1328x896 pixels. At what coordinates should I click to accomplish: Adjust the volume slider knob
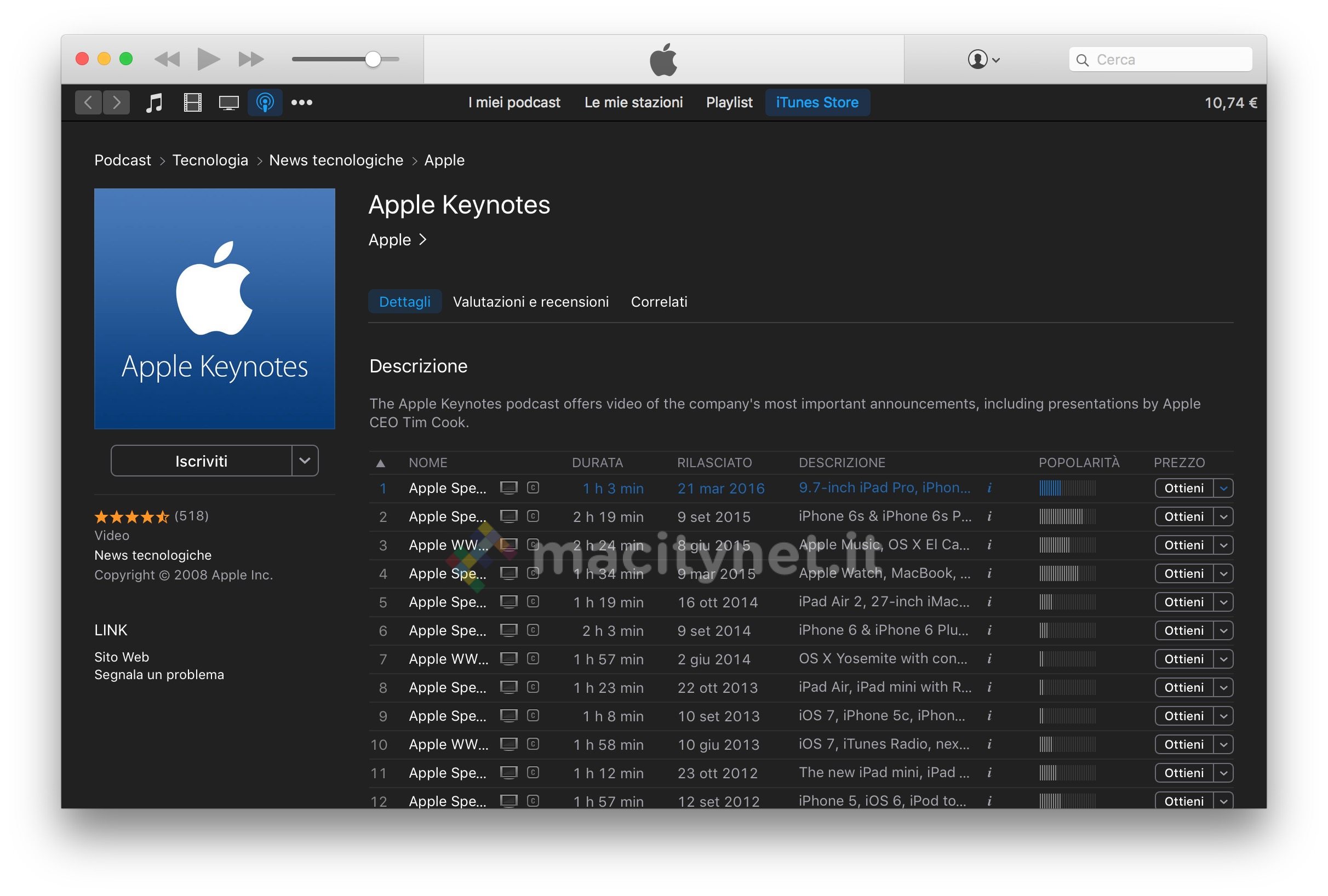373,59
